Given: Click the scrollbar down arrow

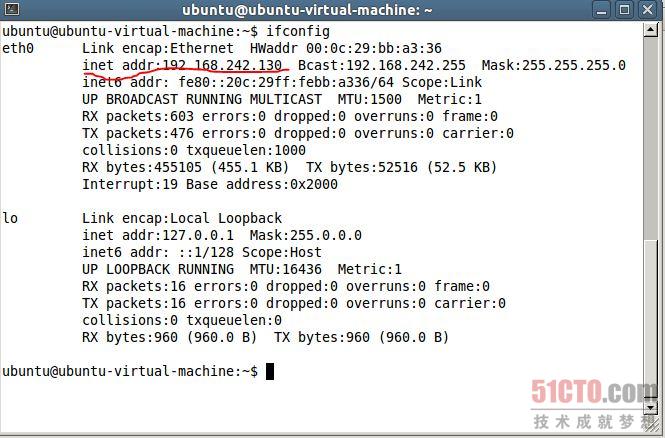Looking at the screenshot, I should (651, 407).
